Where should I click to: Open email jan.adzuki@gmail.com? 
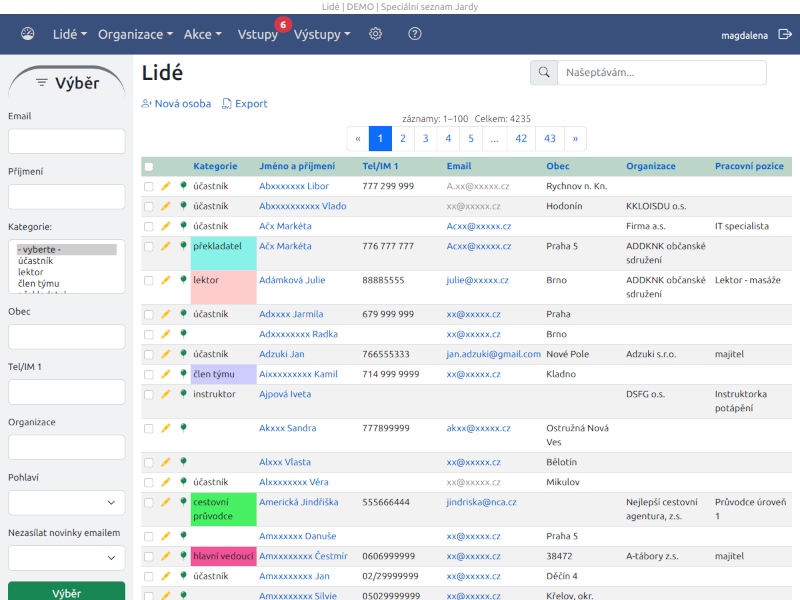point(493,354)
